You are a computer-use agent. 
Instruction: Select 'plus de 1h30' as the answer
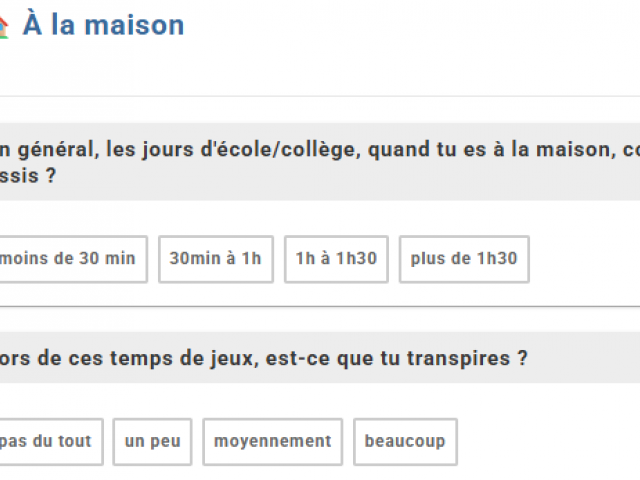point(464,259)
